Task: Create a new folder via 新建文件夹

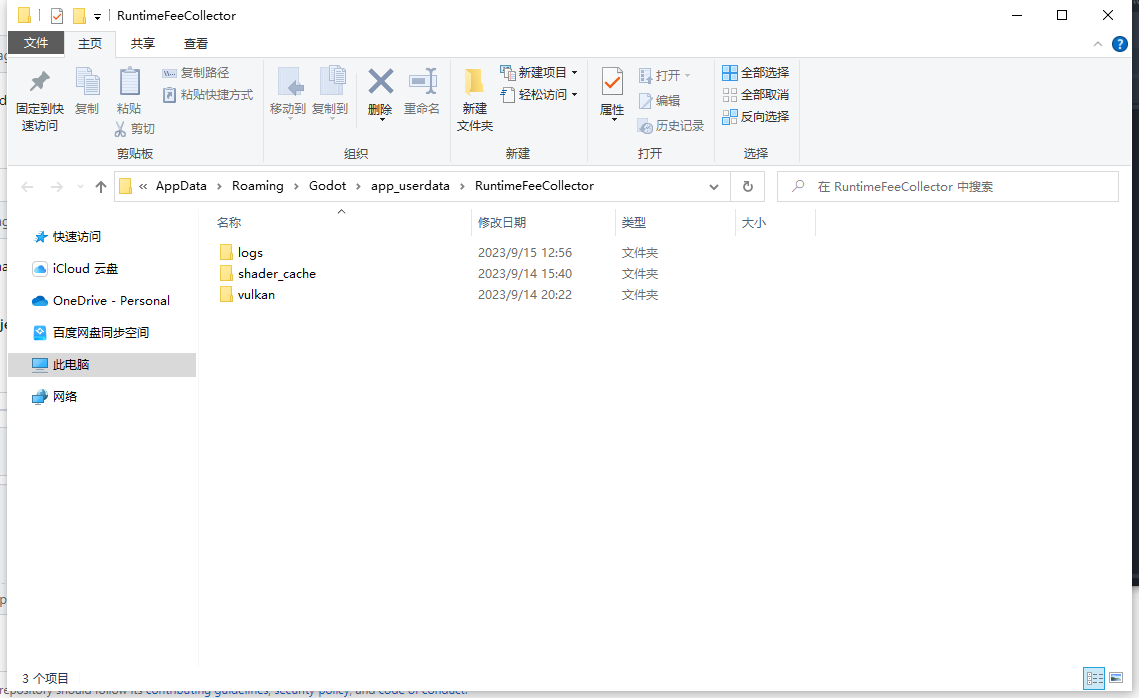Action: click(473, 97)
